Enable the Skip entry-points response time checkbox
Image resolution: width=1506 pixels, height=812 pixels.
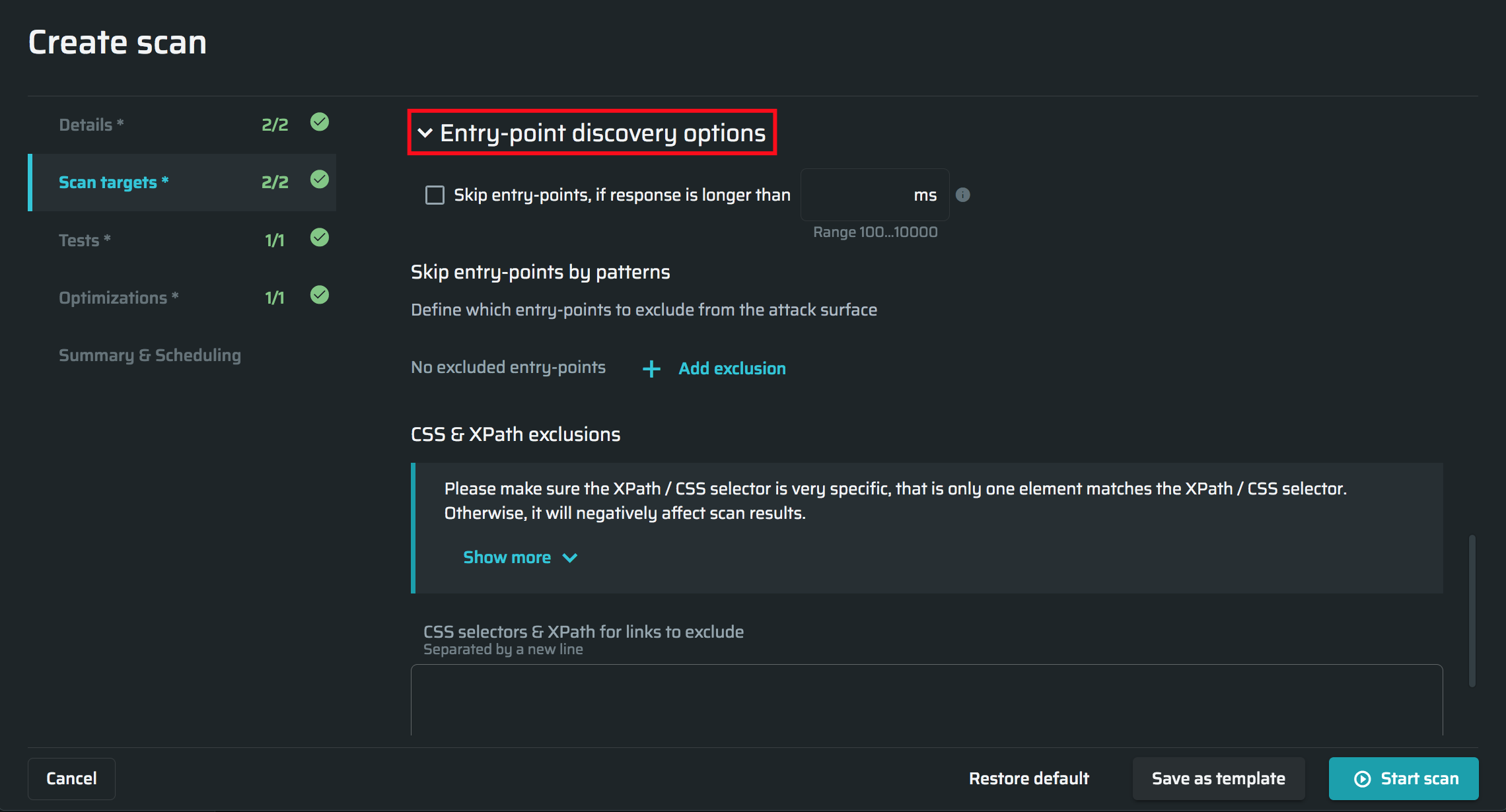435,195
